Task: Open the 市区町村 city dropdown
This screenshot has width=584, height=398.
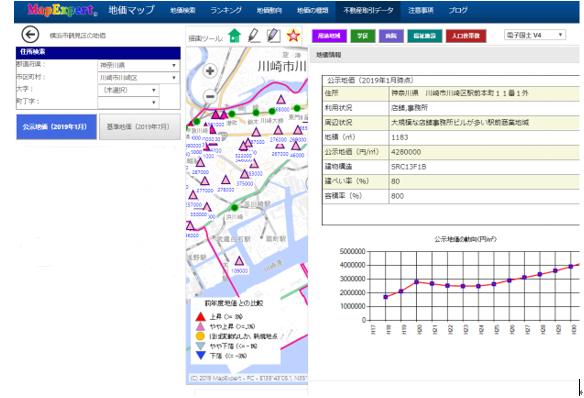Action: 139,78
